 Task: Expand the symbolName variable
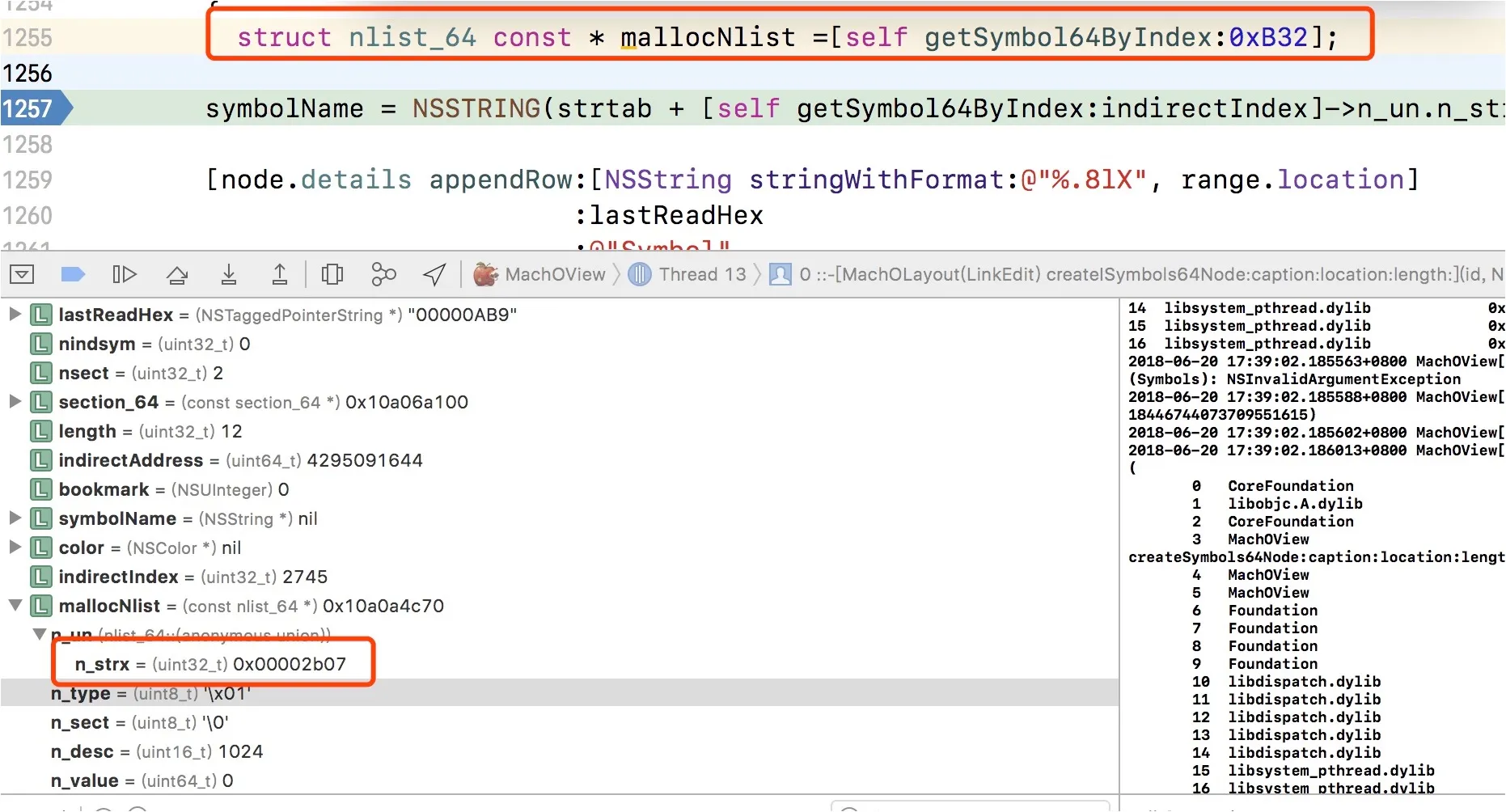15,518
